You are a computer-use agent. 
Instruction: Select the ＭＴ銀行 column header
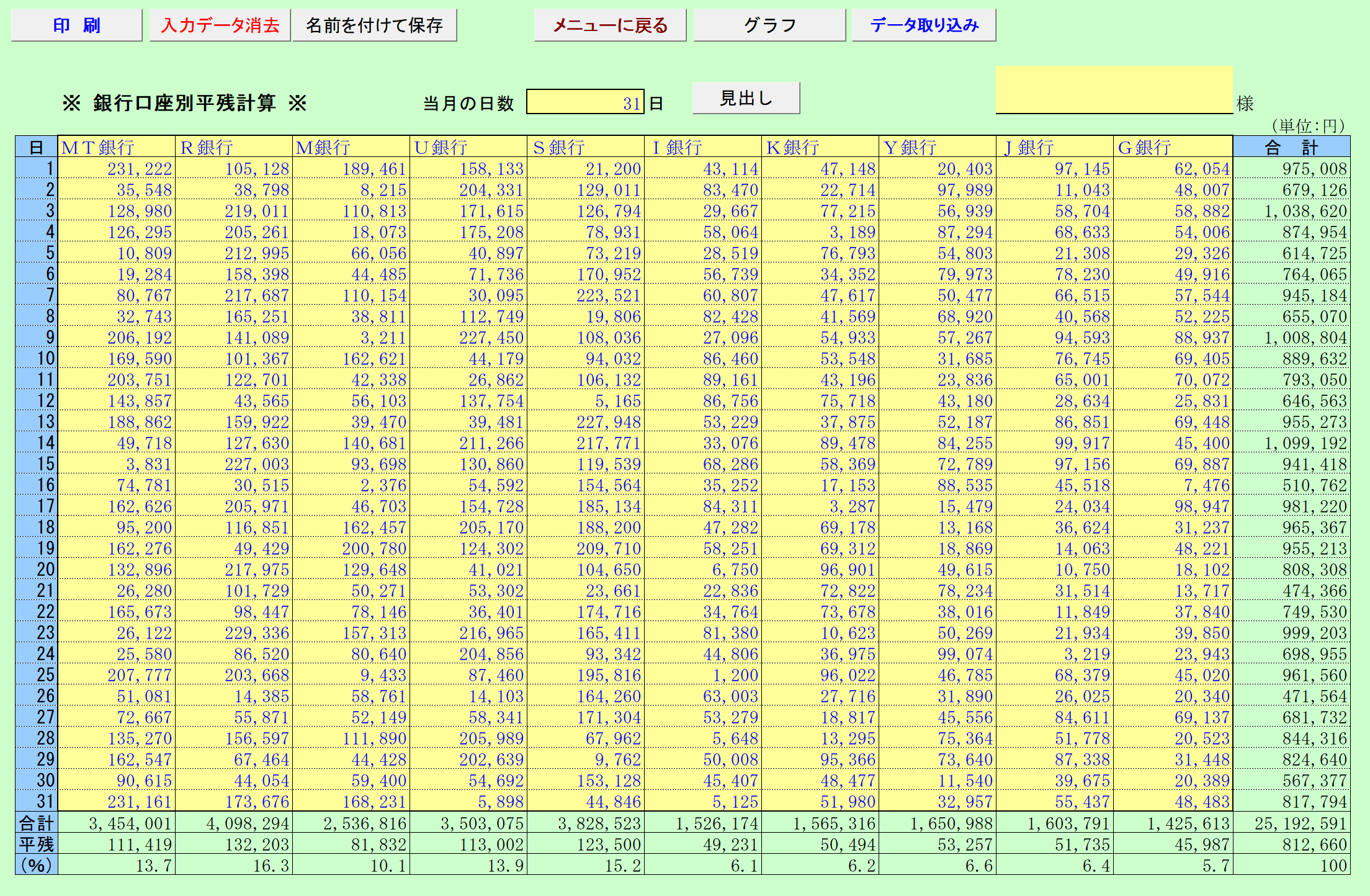(117, 147)
